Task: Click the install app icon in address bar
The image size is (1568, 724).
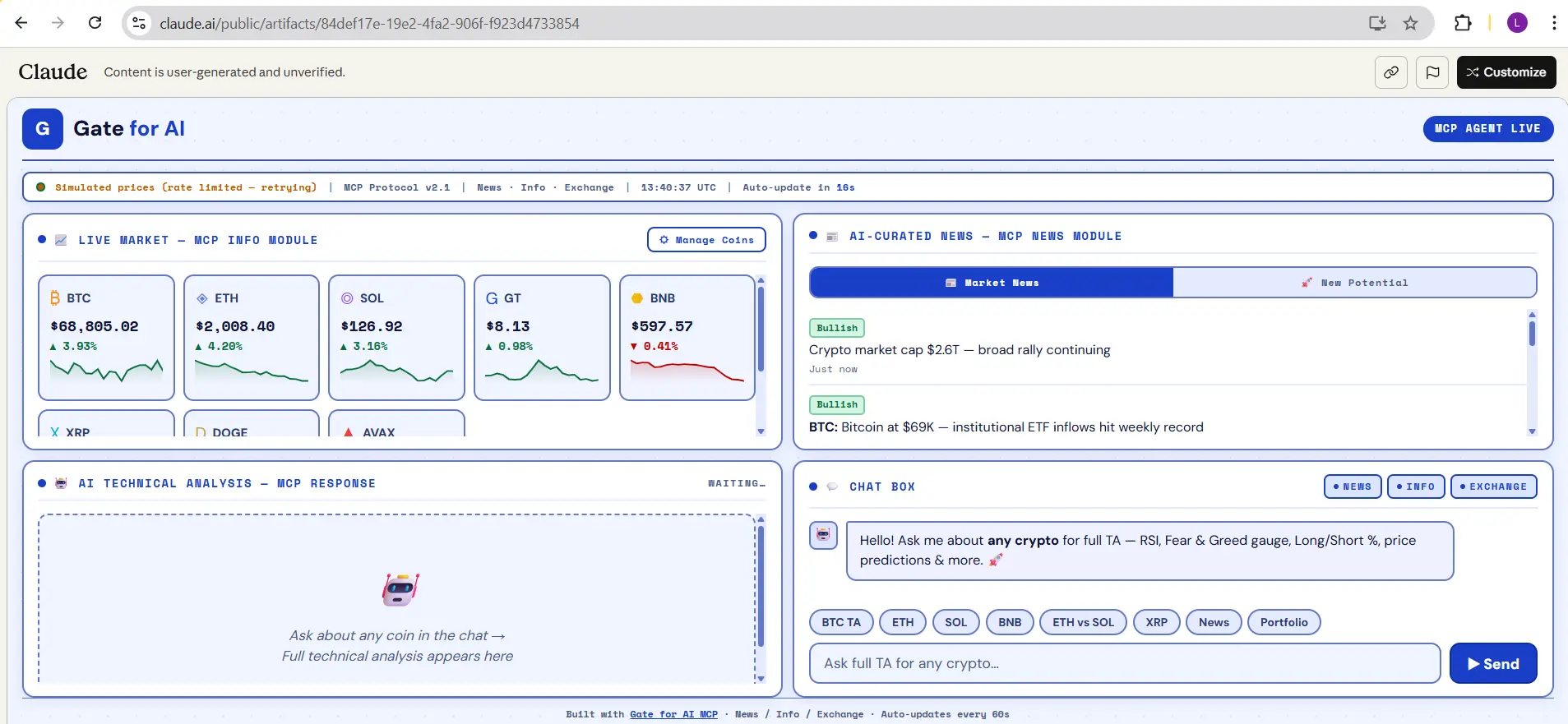Action: (1377, 23)
